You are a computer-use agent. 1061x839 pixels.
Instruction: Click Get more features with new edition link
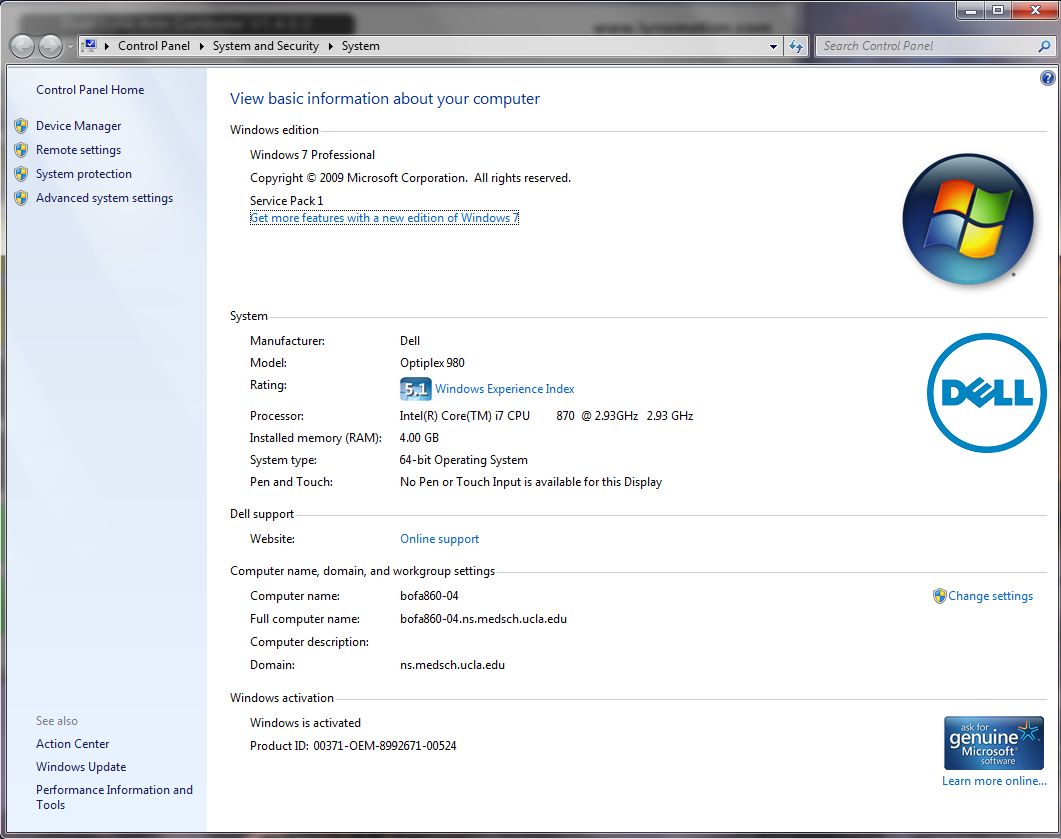point(384,218)
